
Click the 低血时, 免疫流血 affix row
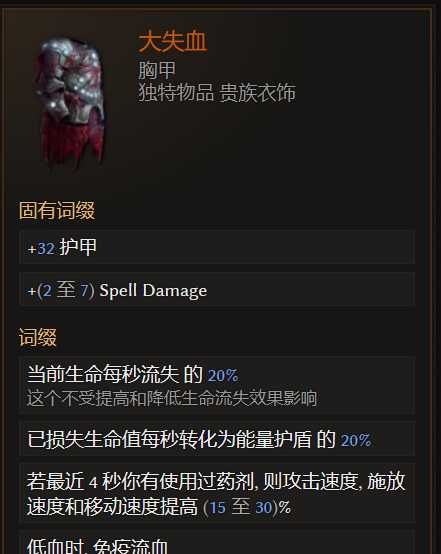point(217,542)
